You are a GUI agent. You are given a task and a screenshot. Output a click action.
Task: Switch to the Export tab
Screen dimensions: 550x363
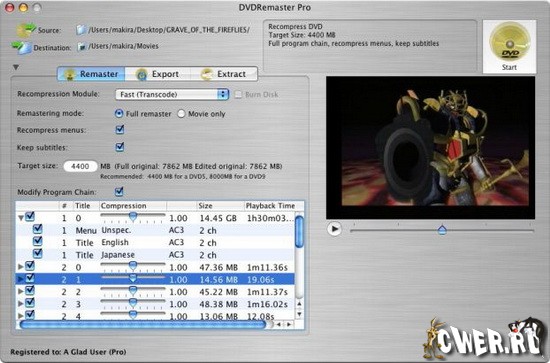click(158, 74)
